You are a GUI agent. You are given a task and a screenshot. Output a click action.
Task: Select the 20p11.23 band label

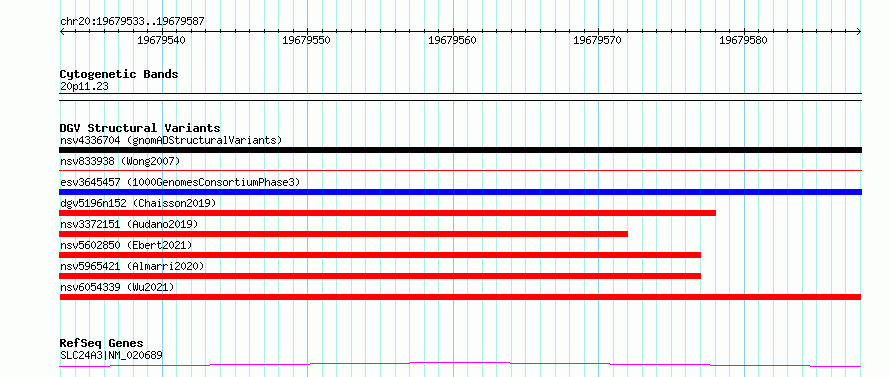click(x=84, y=87)
